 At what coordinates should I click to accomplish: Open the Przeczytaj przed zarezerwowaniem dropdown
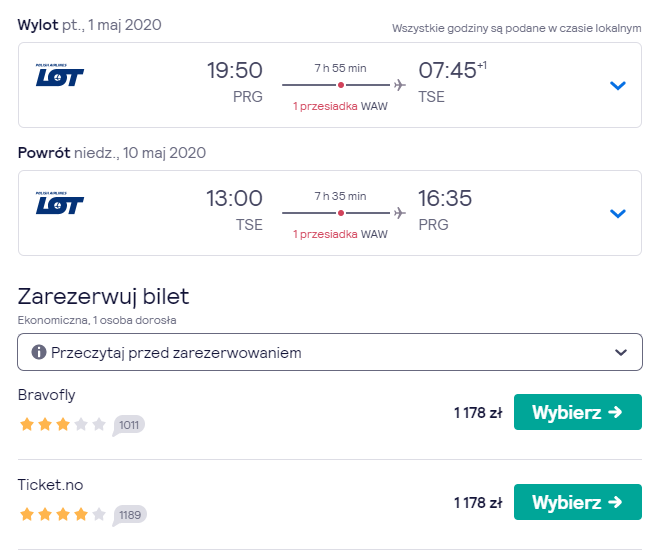pos(330,352)
